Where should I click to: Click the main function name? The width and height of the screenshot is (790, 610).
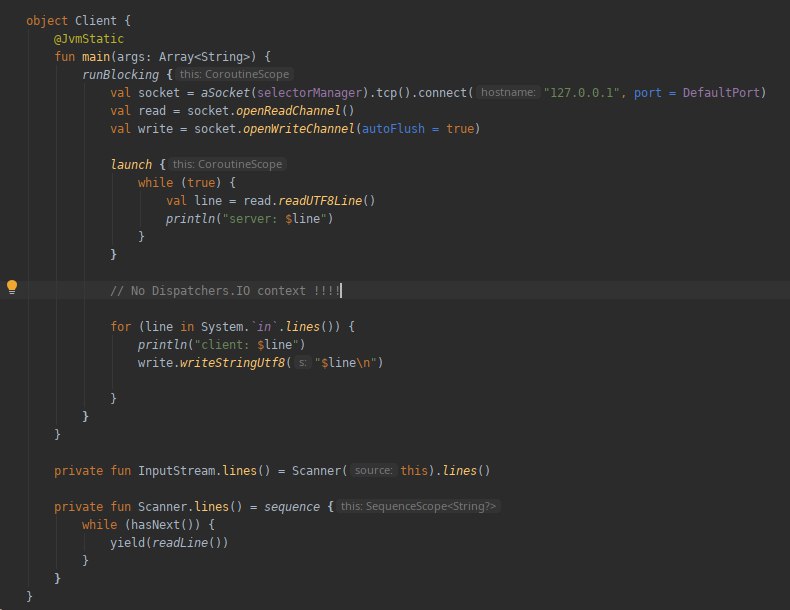pyautogui.click(x=96, y=57)
